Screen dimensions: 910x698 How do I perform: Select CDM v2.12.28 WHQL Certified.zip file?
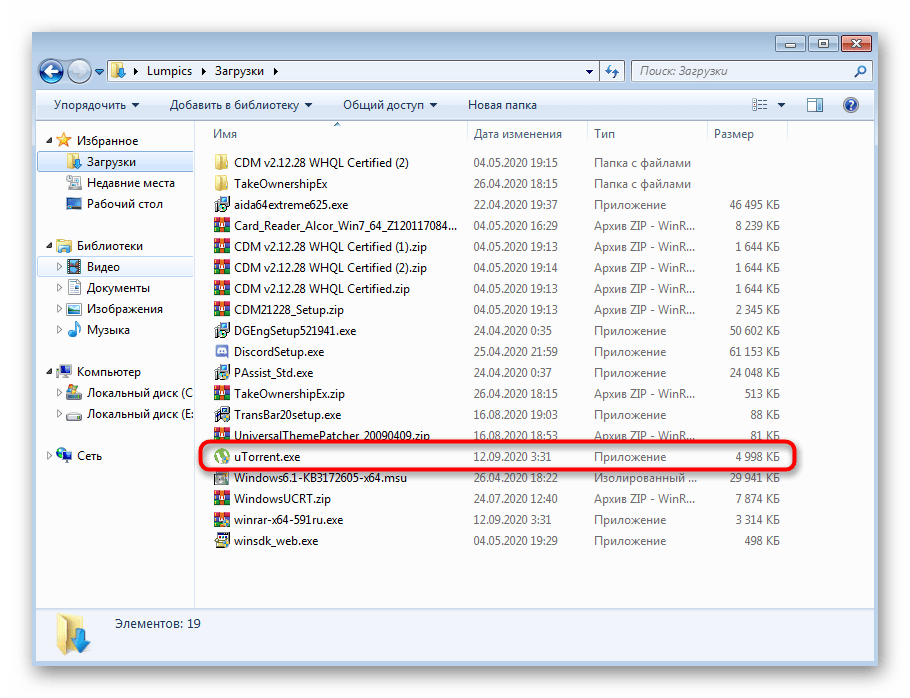click(x=322, y=288)
